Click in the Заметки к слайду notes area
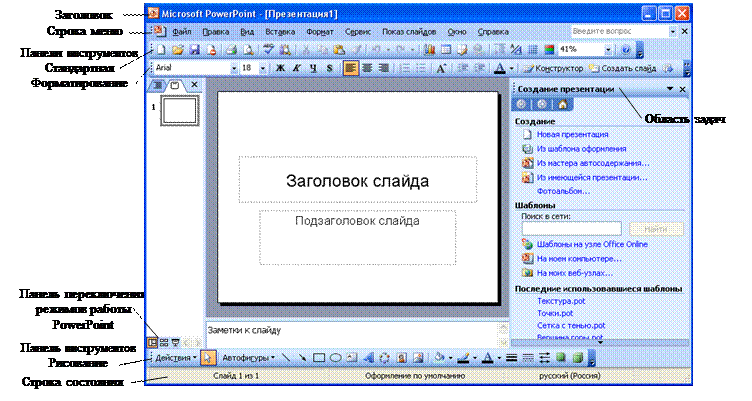The height and width of the screenshot is (401, 752). 352,333
